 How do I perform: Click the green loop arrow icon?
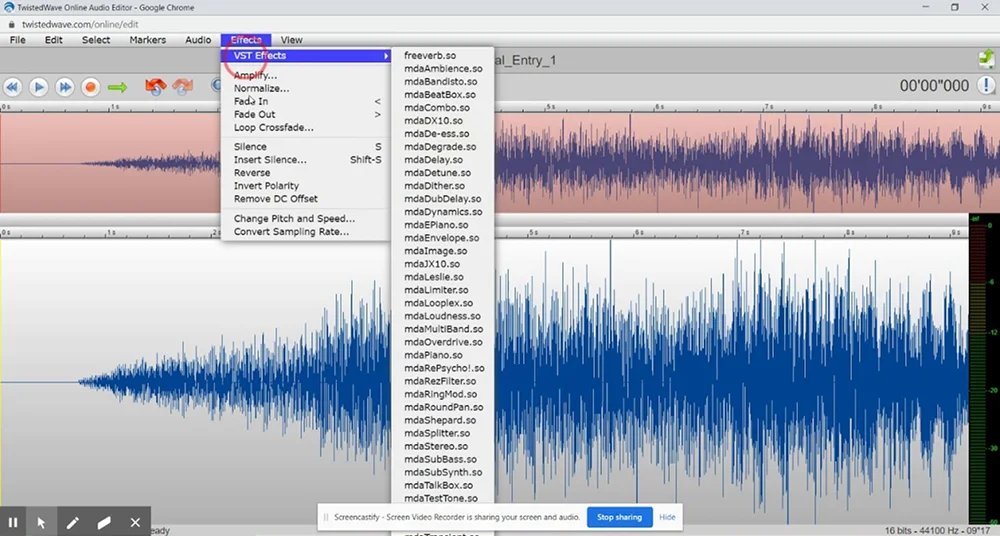(x=117, y=87)
